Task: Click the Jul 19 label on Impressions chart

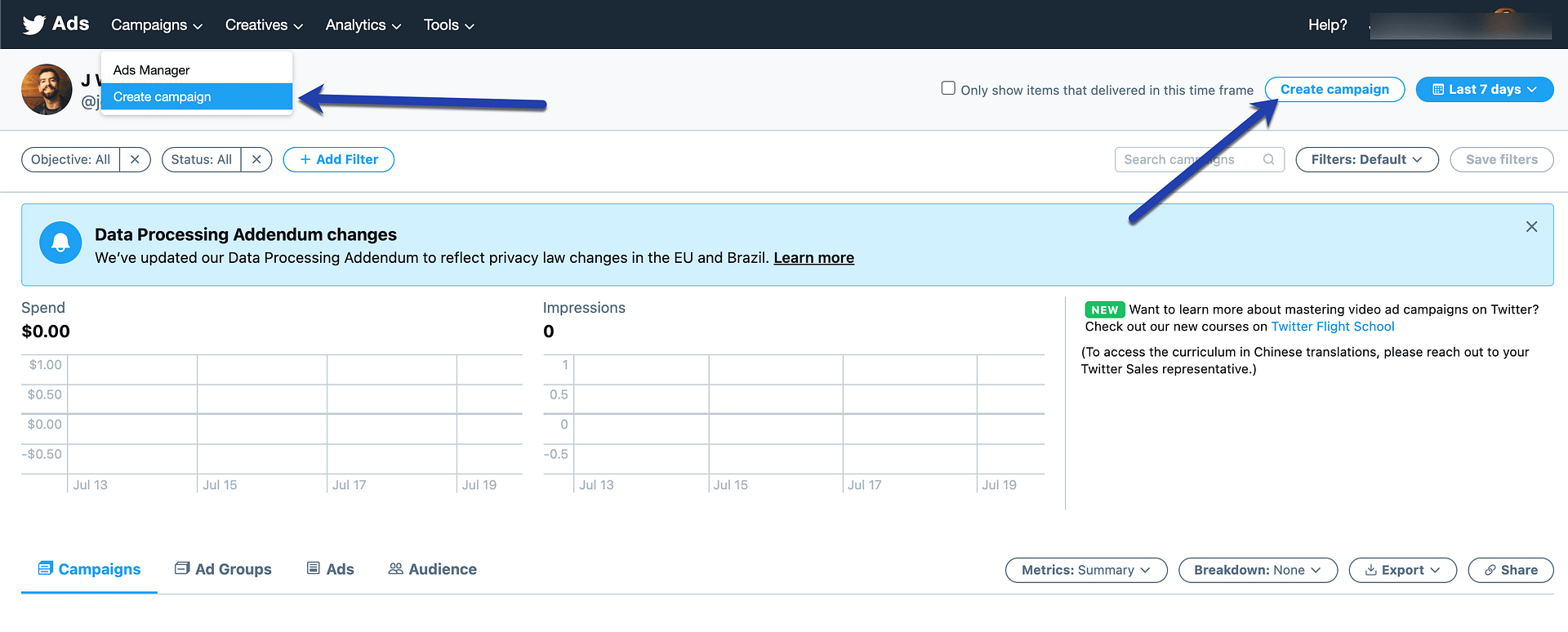Action: tap(999, 485)
